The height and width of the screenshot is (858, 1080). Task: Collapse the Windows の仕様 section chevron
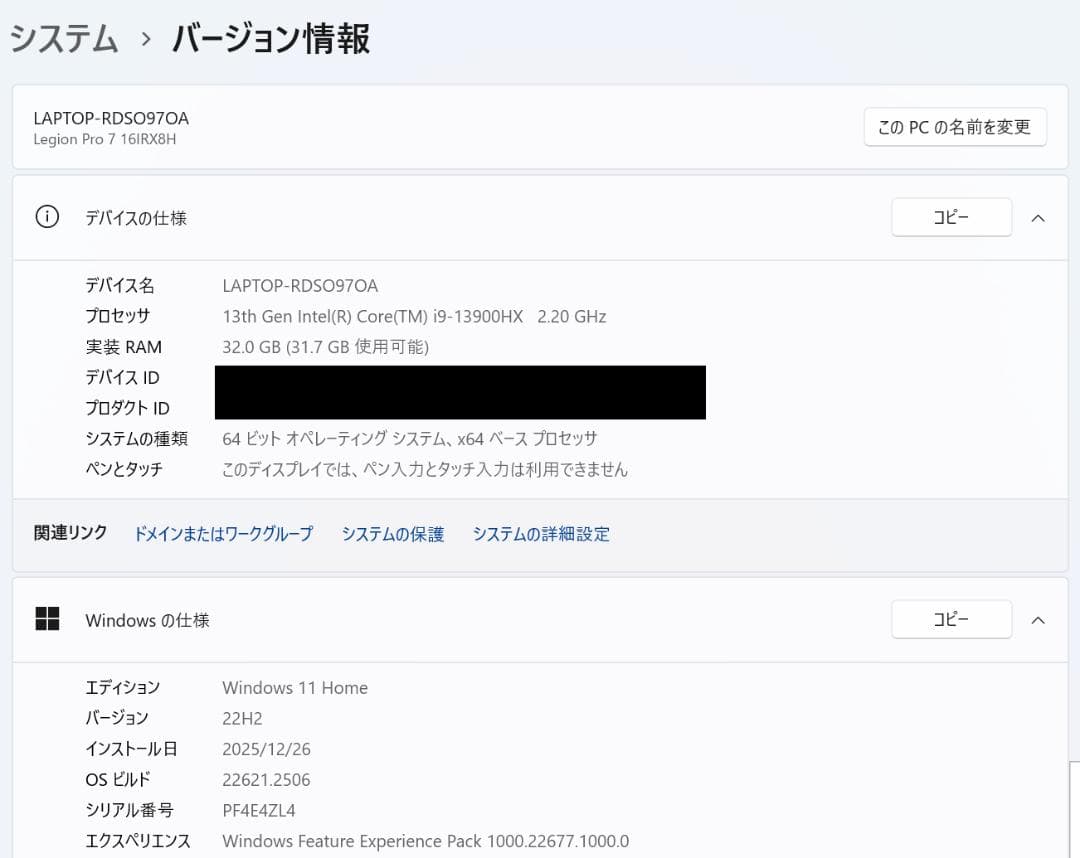coord(1038,619)
